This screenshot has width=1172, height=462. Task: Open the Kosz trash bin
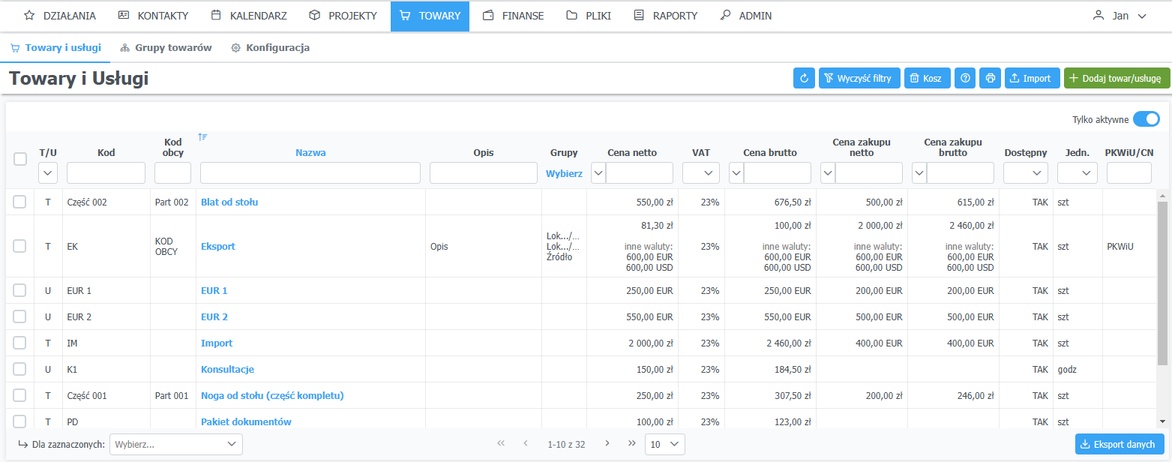pos(926,78)
